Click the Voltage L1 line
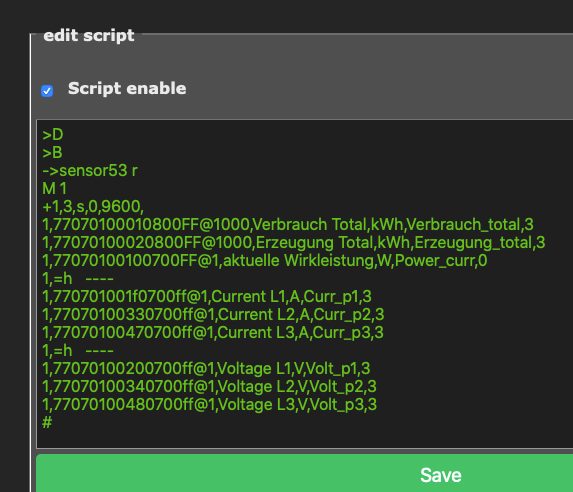This screenshot has height=492, width=573. pyautogui.click(x=206, y=368)
